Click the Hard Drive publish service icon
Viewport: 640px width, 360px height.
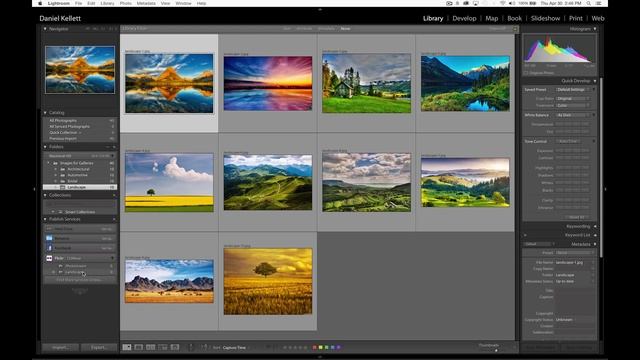click(x=49, y=229)
